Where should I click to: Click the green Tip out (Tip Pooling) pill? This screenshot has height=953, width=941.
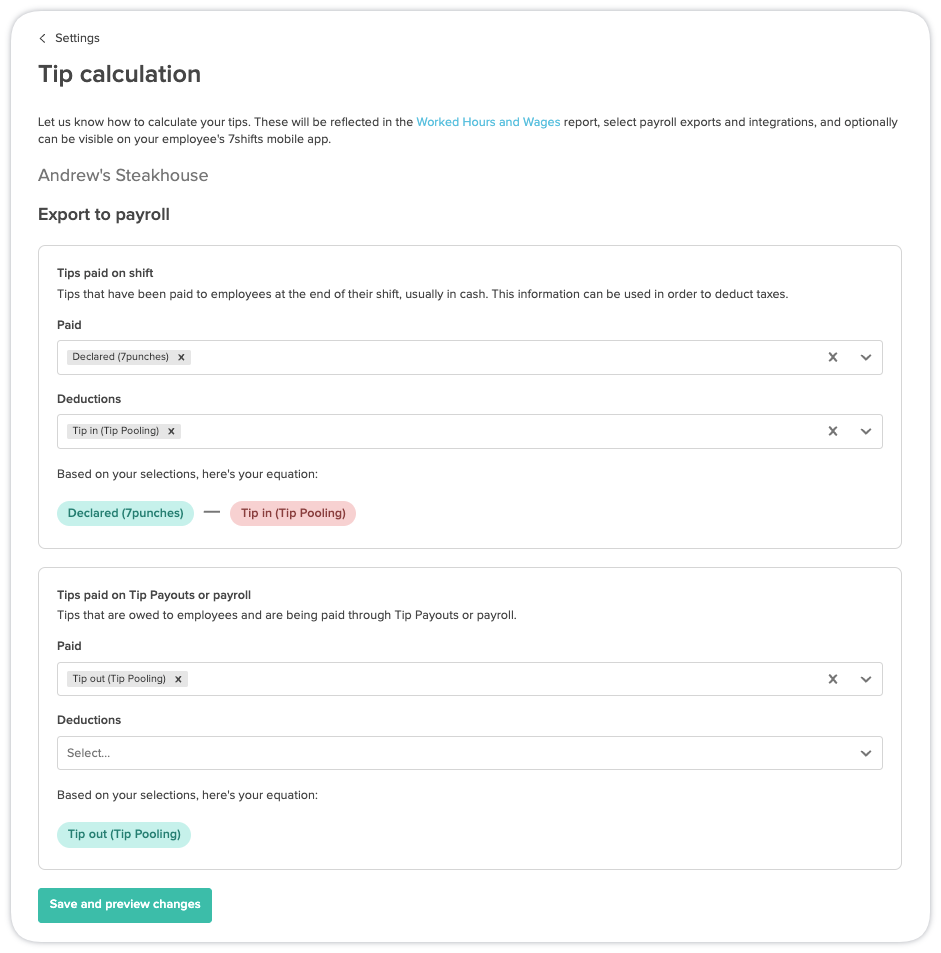point(124,834)
